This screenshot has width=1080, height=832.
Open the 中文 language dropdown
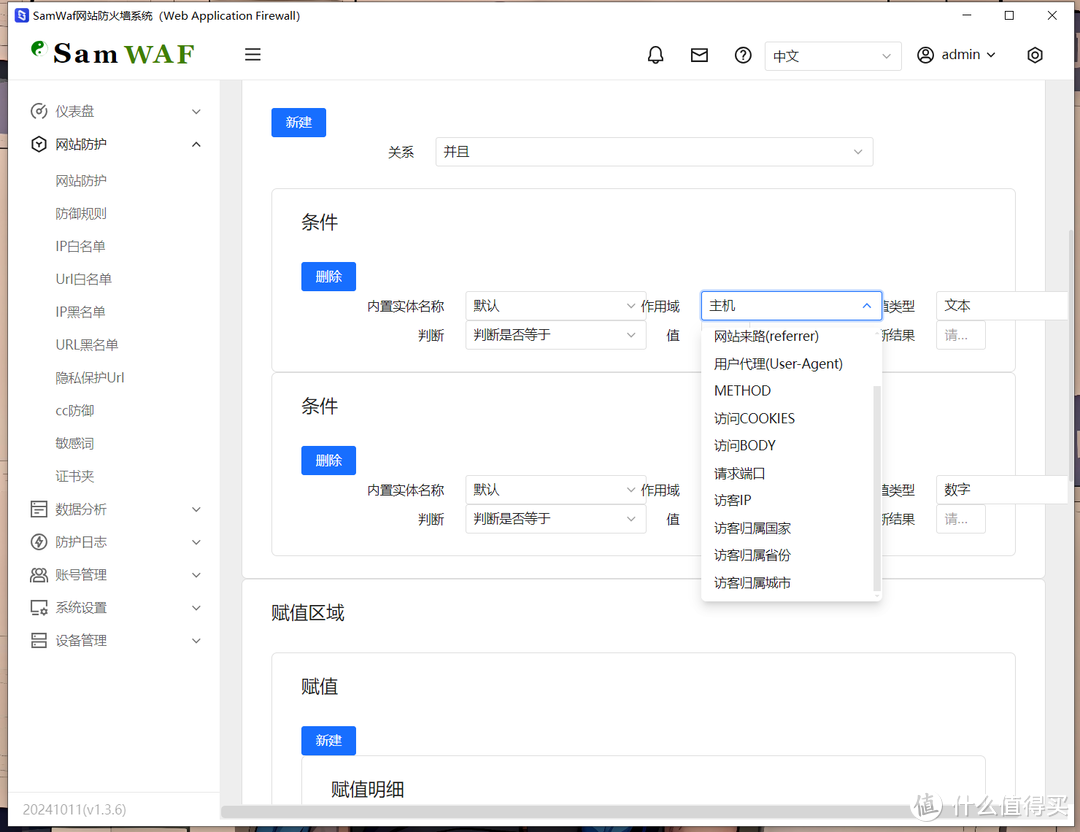point(833,57)
